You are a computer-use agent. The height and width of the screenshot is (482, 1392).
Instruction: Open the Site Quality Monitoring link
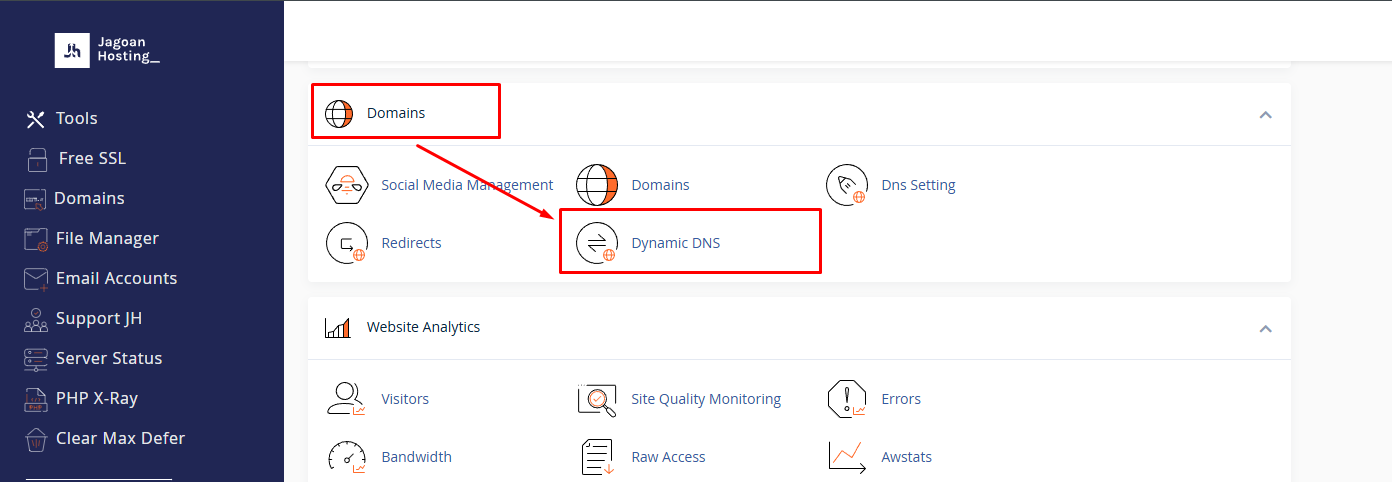click(706, 399)
